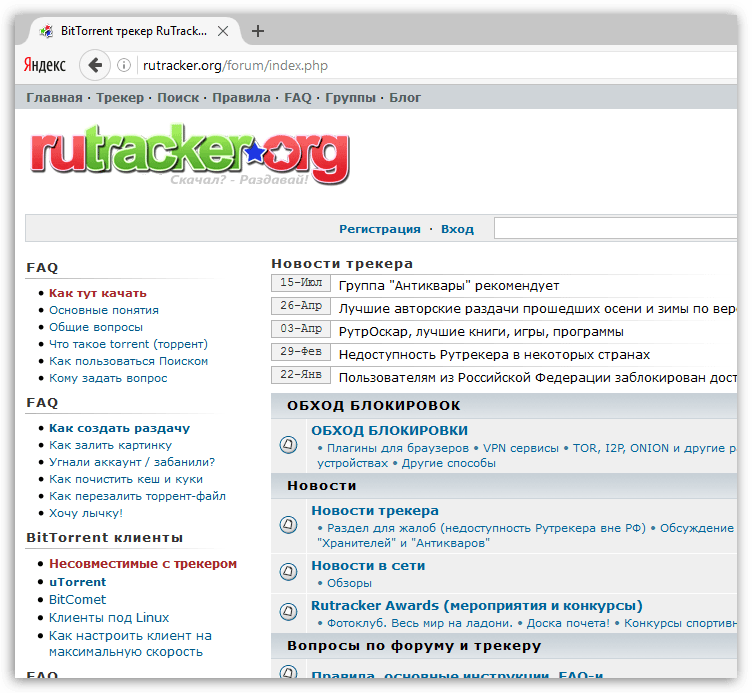Open news Пользователям из Российской Федерации заблокирован
Viewport: 752px width, 693px height.
click(x=538, y=378)
